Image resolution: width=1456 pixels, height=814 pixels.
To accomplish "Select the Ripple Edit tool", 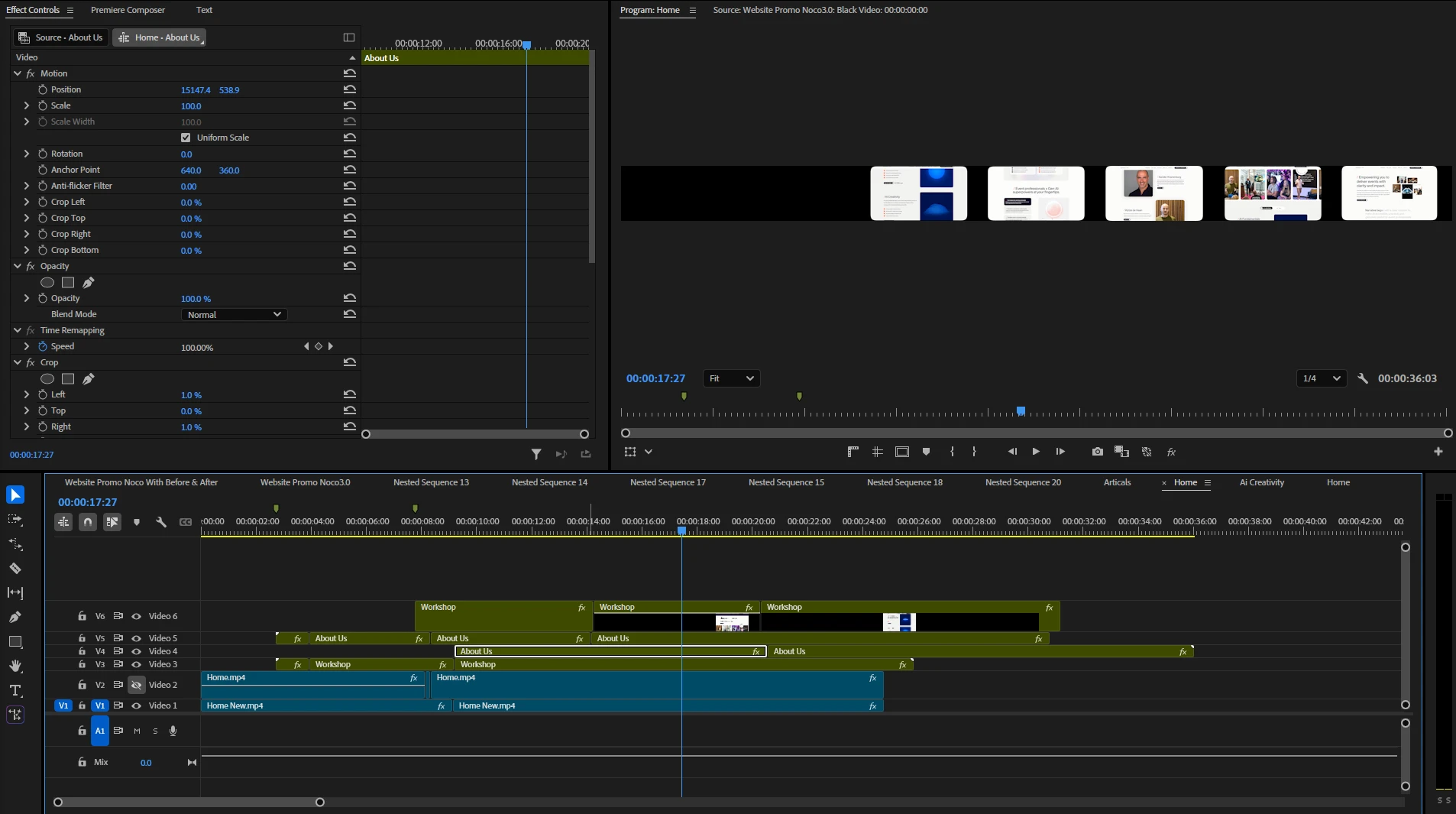I will click(x=15, y=543).
